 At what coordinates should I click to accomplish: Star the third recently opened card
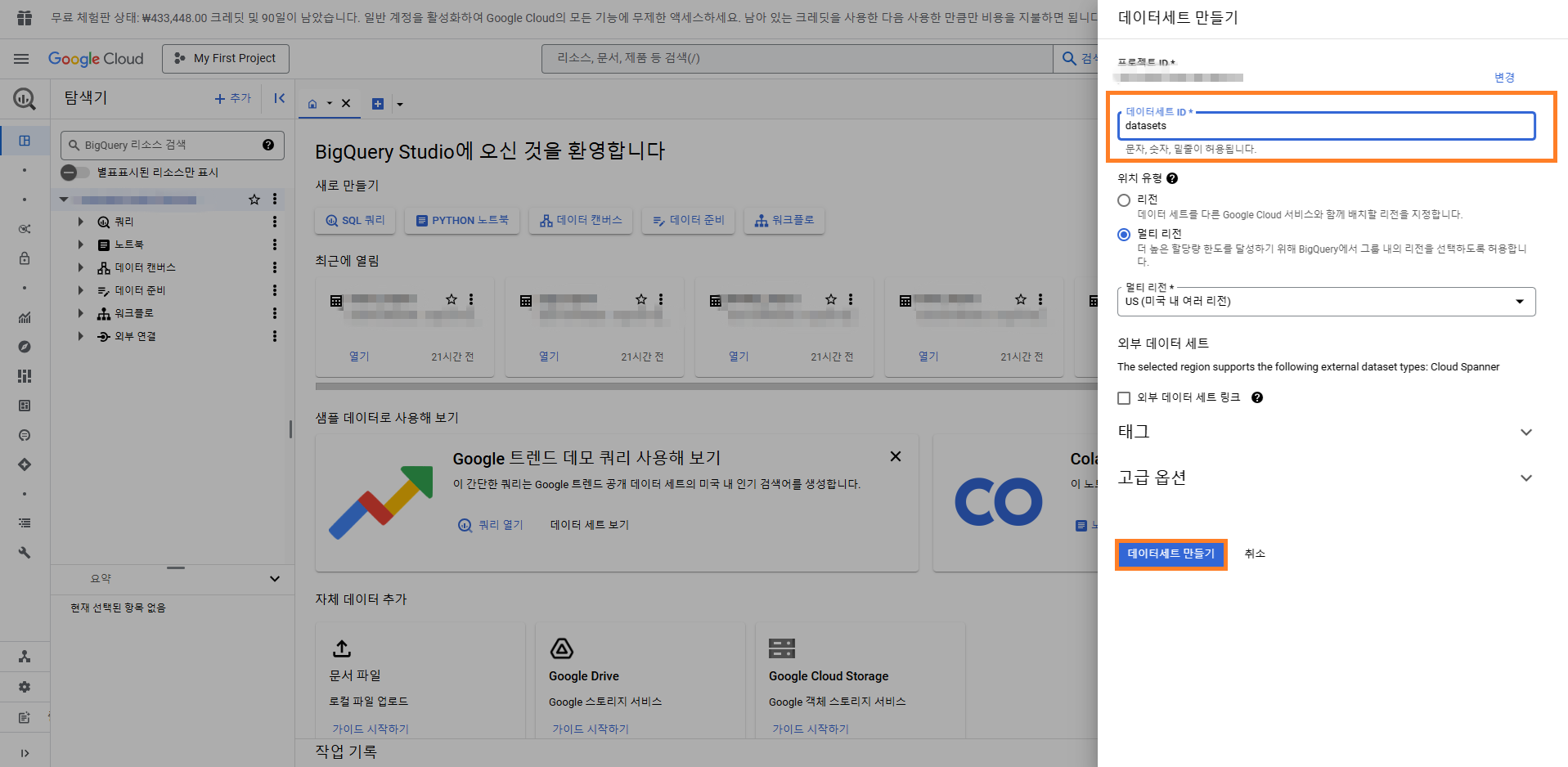[831, 299]
